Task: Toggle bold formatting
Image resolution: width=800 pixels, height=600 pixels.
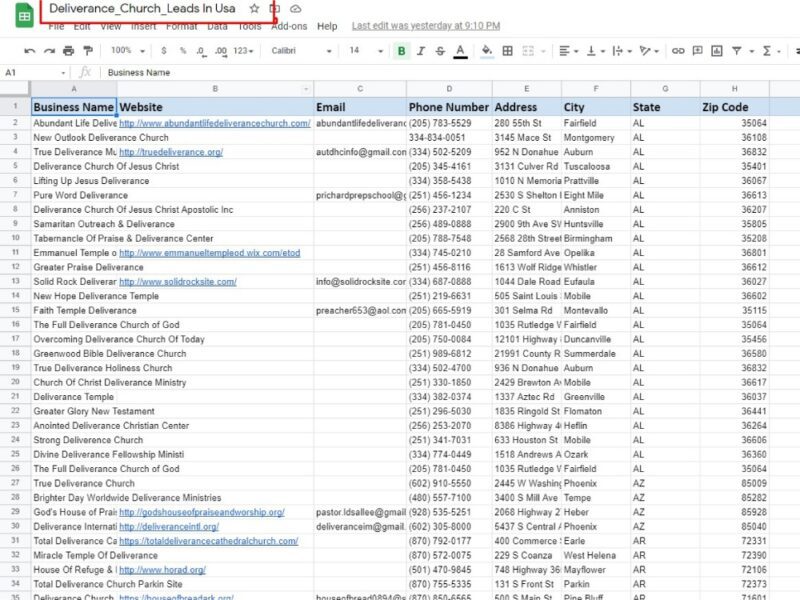Action: [x=402, y=50]
